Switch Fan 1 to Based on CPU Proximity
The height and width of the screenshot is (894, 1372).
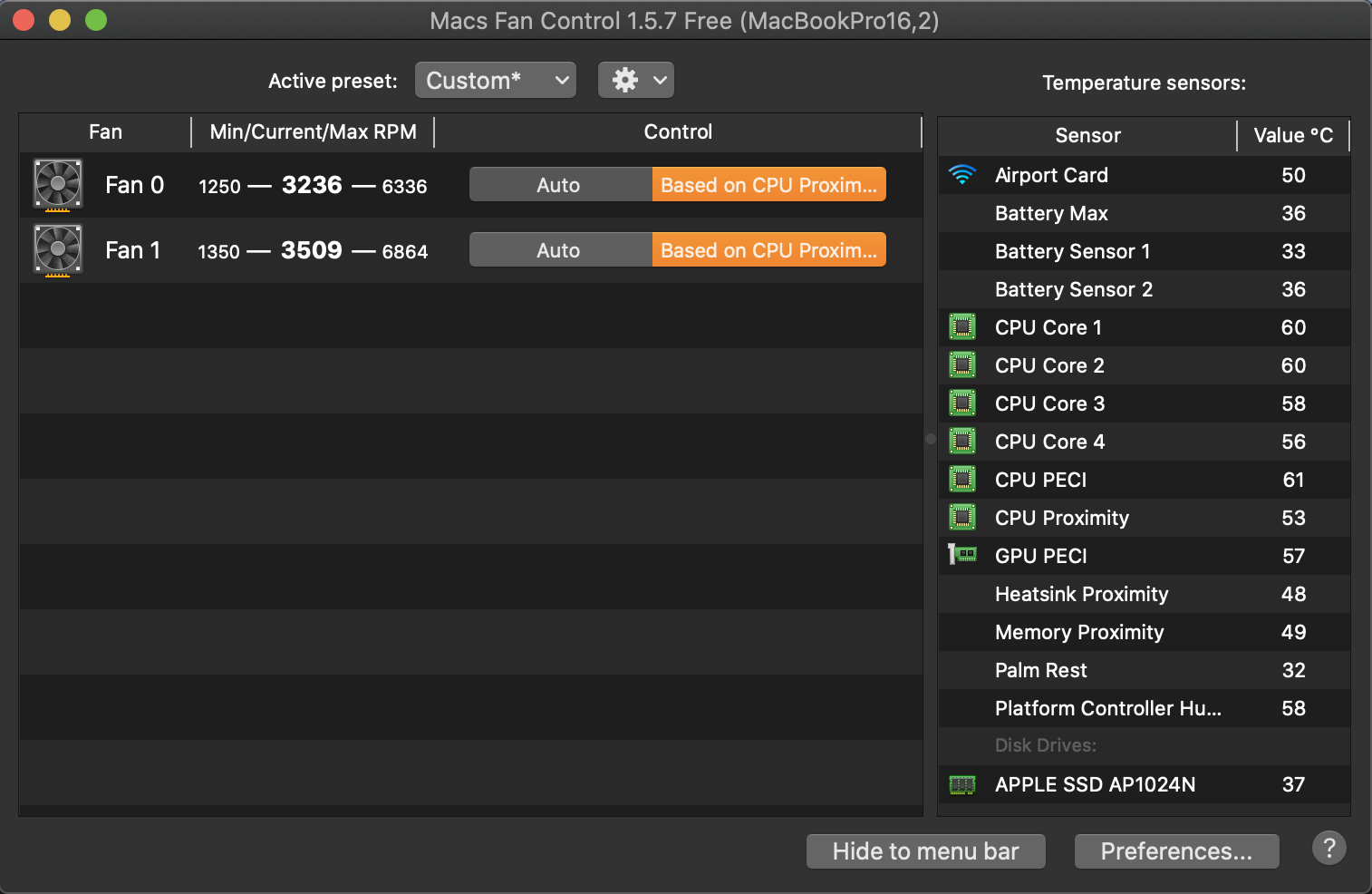768,250
